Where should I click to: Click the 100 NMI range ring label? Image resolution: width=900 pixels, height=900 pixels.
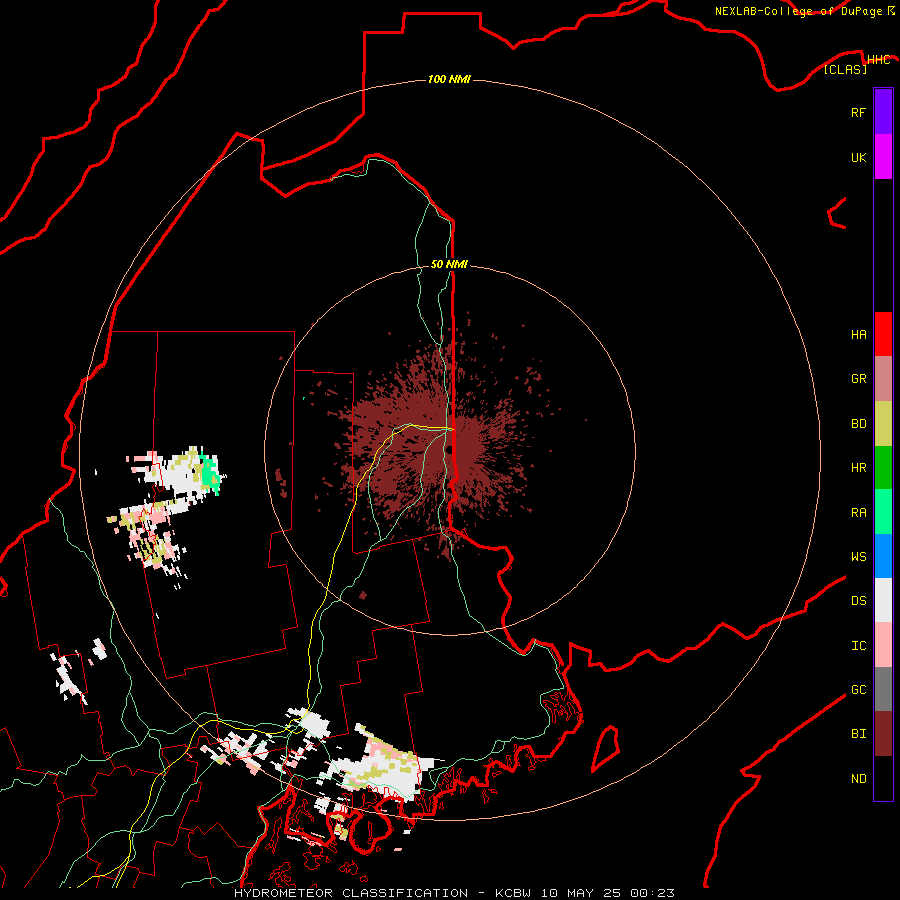click(449, 79)
